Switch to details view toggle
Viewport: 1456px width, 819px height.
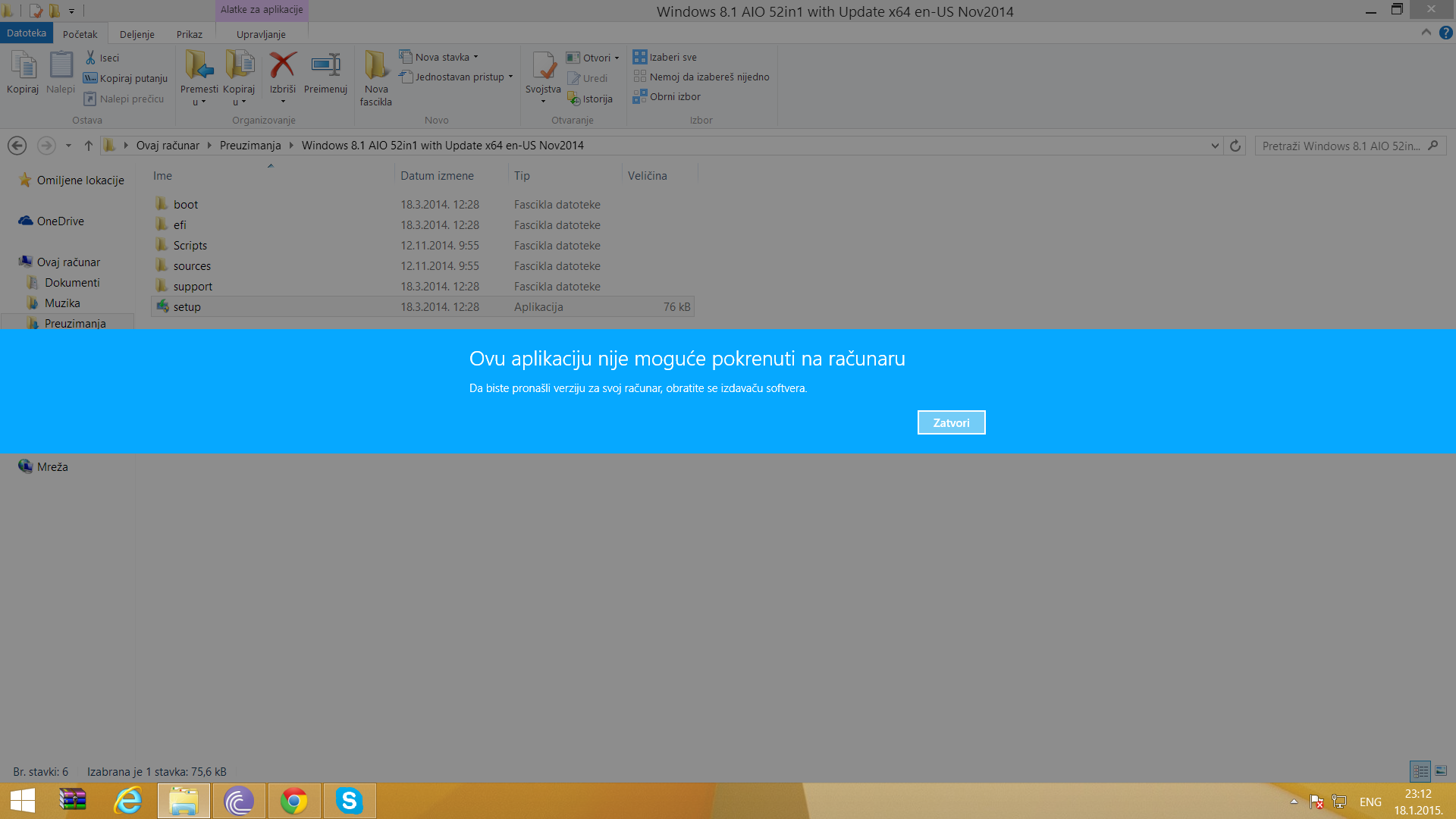click(1420, 771)
